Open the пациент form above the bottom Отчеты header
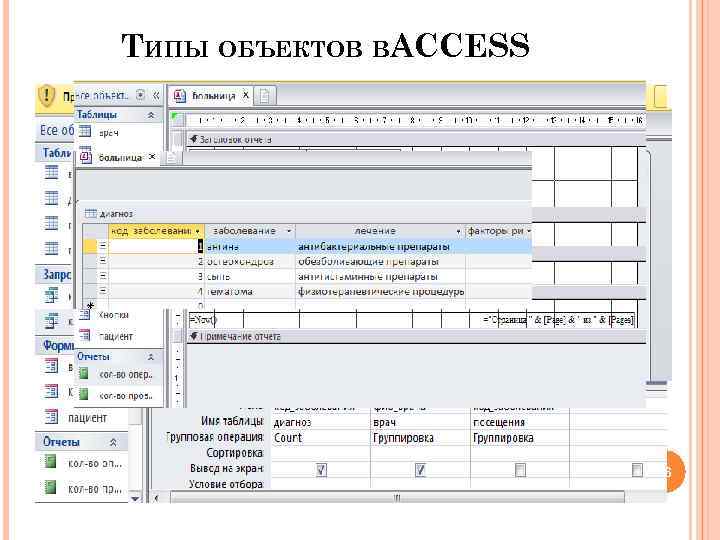This screenshot has height=540, width=720. coord(87,418)
